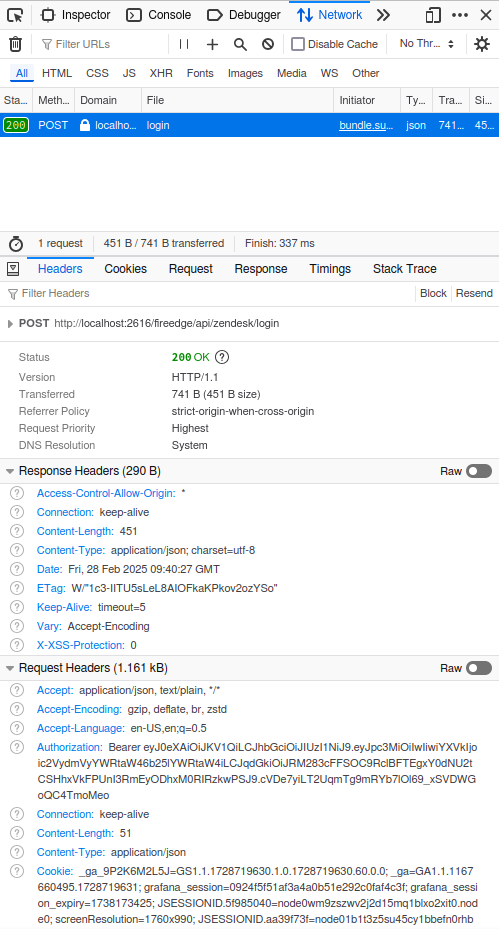This screenshot has height=929, width=499.
Task: Open the Timings details tab
Action: (330, 269)
